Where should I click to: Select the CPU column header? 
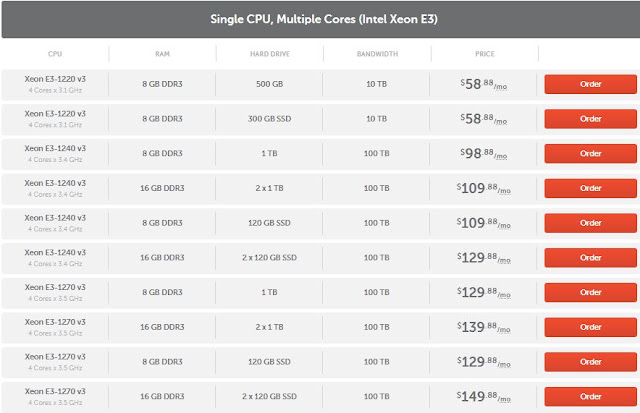click(55, 54)
